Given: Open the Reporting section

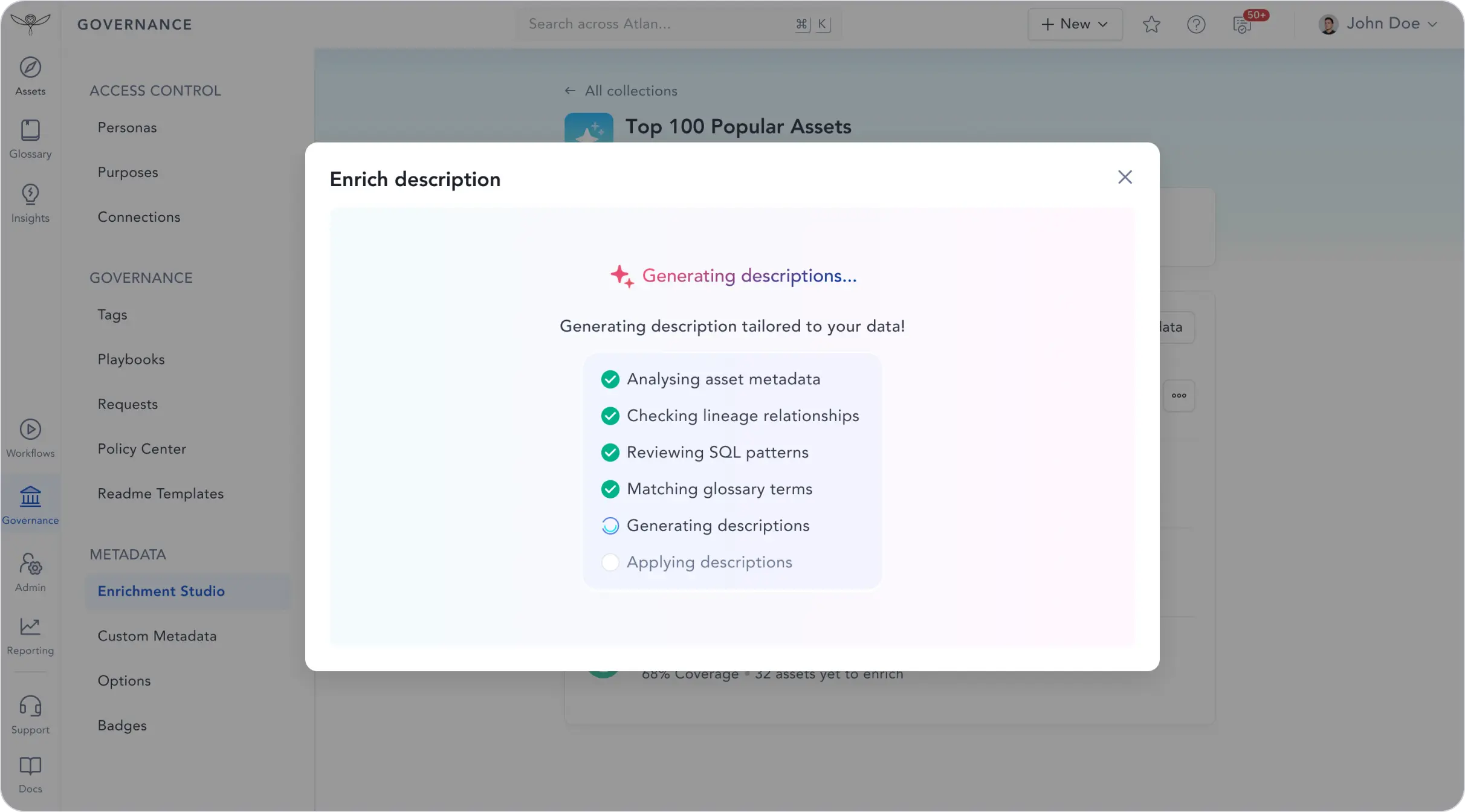Looking at the screenshot, I should pyautogui.click(x=30, y=634).
